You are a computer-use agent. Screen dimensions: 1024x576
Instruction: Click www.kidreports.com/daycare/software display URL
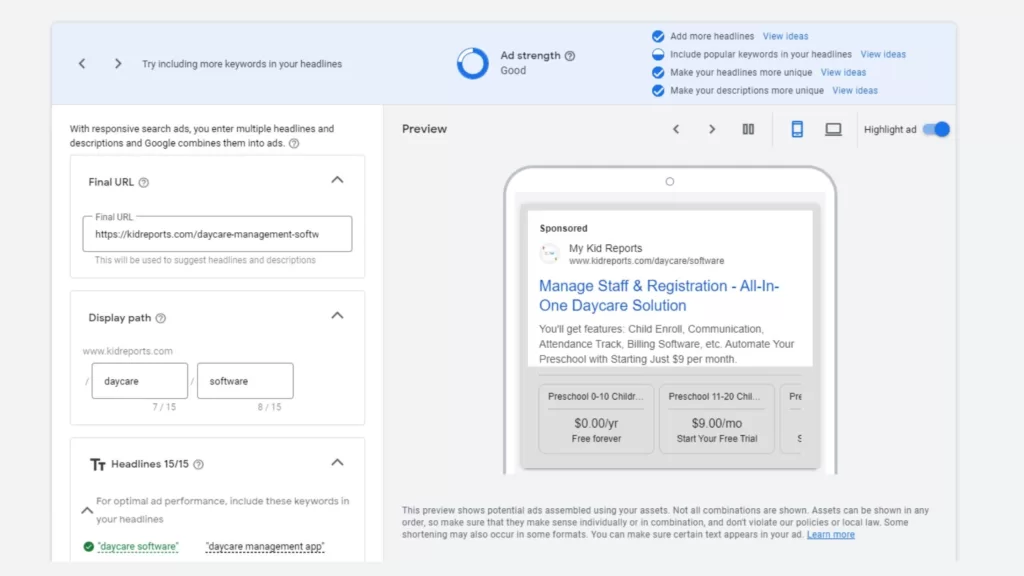(x=647, y=261)
